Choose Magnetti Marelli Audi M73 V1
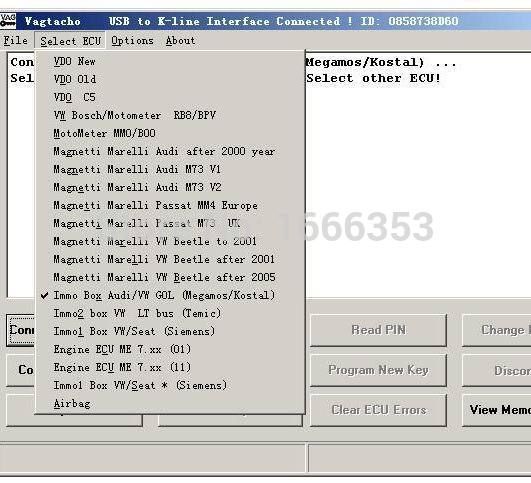This screenshot has height=483, width=531. [x=170, y=169]
